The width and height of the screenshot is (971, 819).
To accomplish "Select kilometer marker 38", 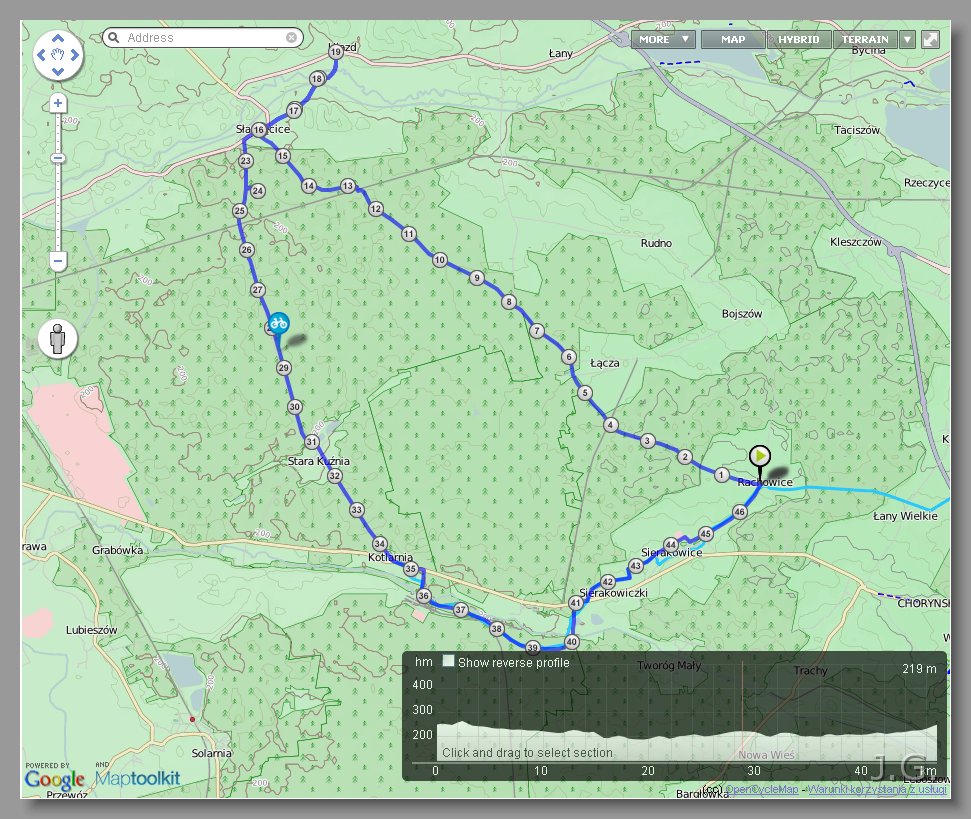I will [497, 629].
